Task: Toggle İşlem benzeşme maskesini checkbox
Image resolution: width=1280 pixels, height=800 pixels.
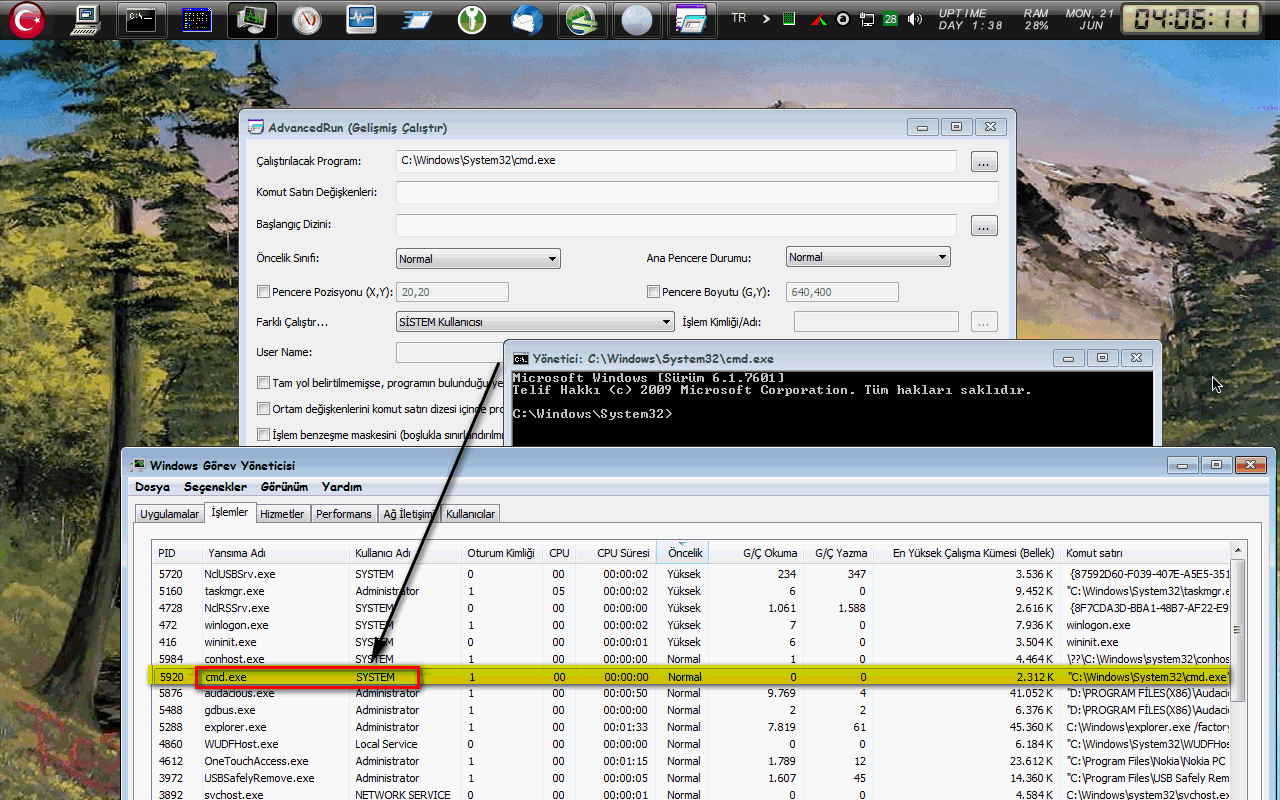Action: (264, 435)
